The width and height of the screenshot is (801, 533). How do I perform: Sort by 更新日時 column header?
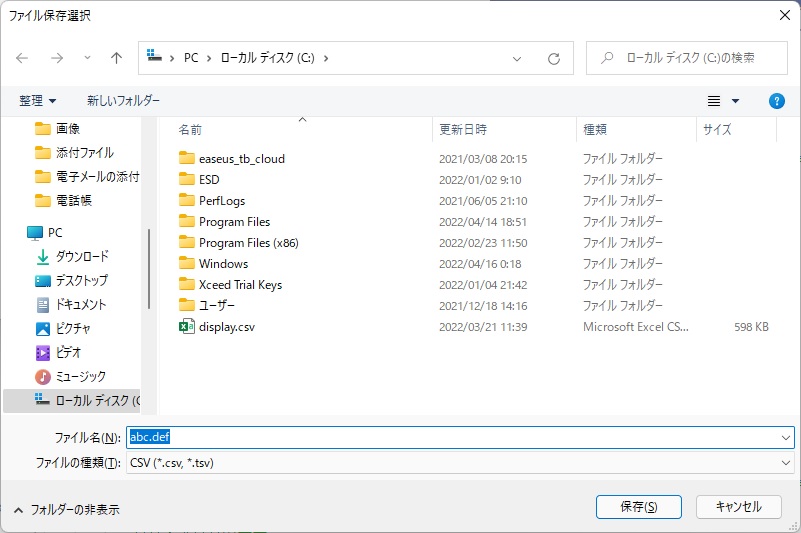click(463, 130)
